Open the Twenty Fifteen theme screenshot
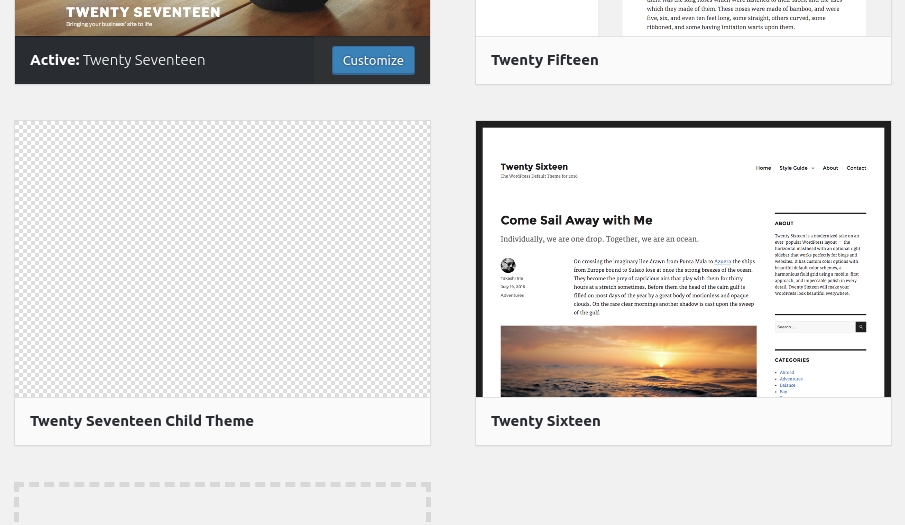 click(x=683, y=18)
